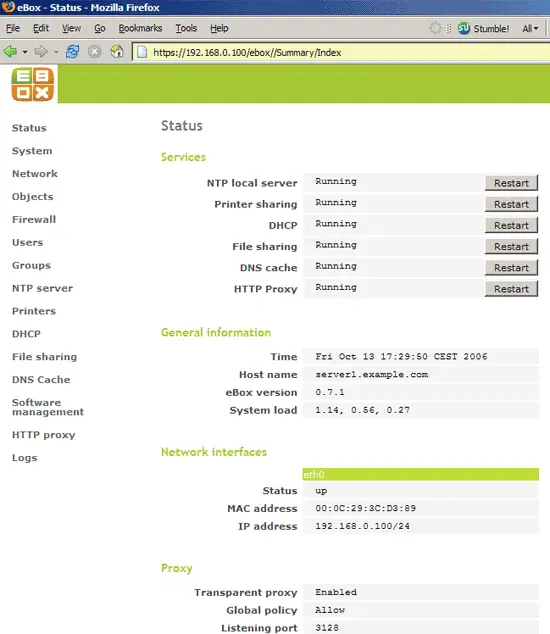
Task: Open Back button history dropdown arrow
Action: tap(25, 52)
